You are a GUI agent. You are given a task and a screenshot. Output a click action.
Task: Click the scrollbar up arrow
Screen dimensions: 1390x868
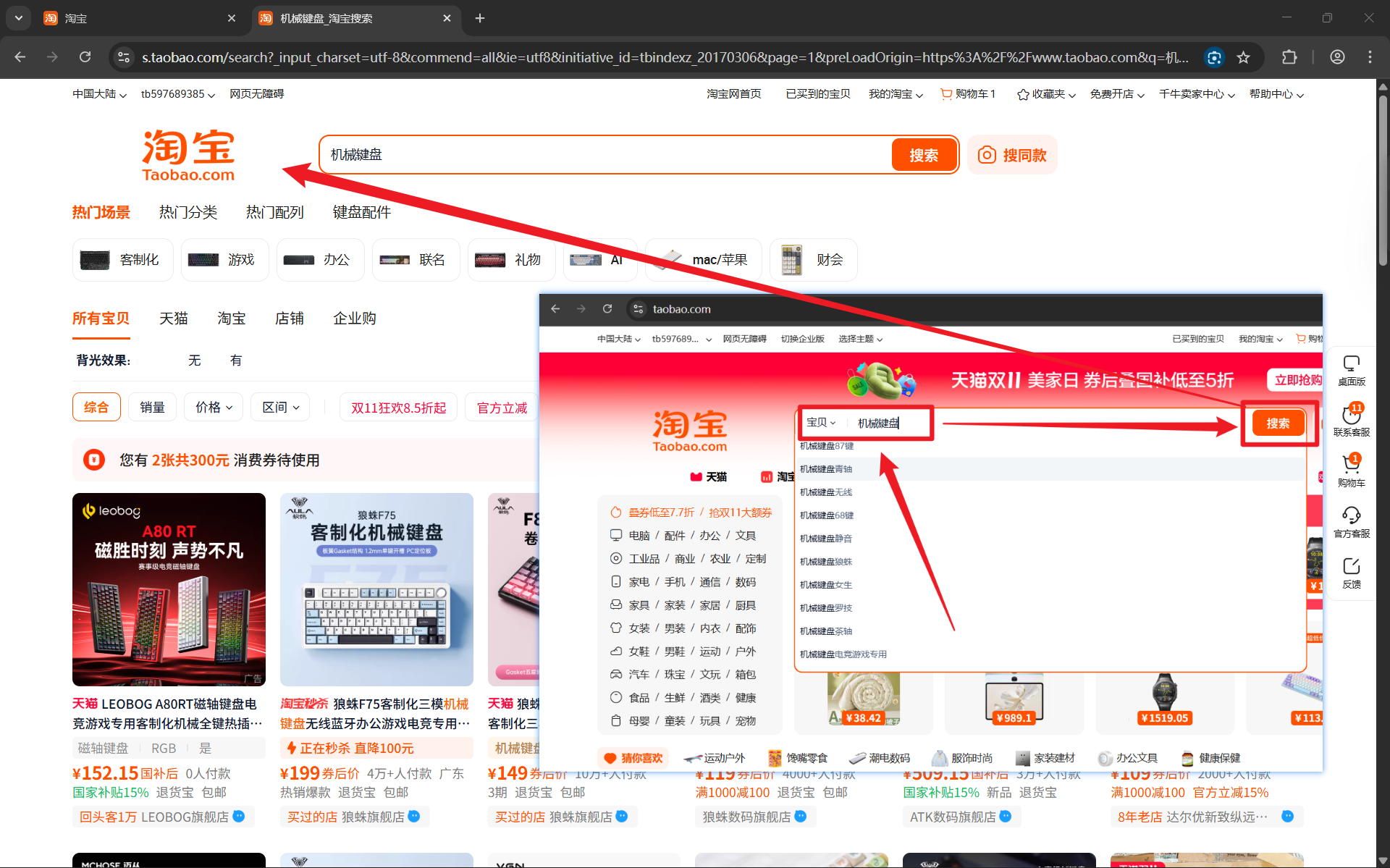click(1383, 86)
